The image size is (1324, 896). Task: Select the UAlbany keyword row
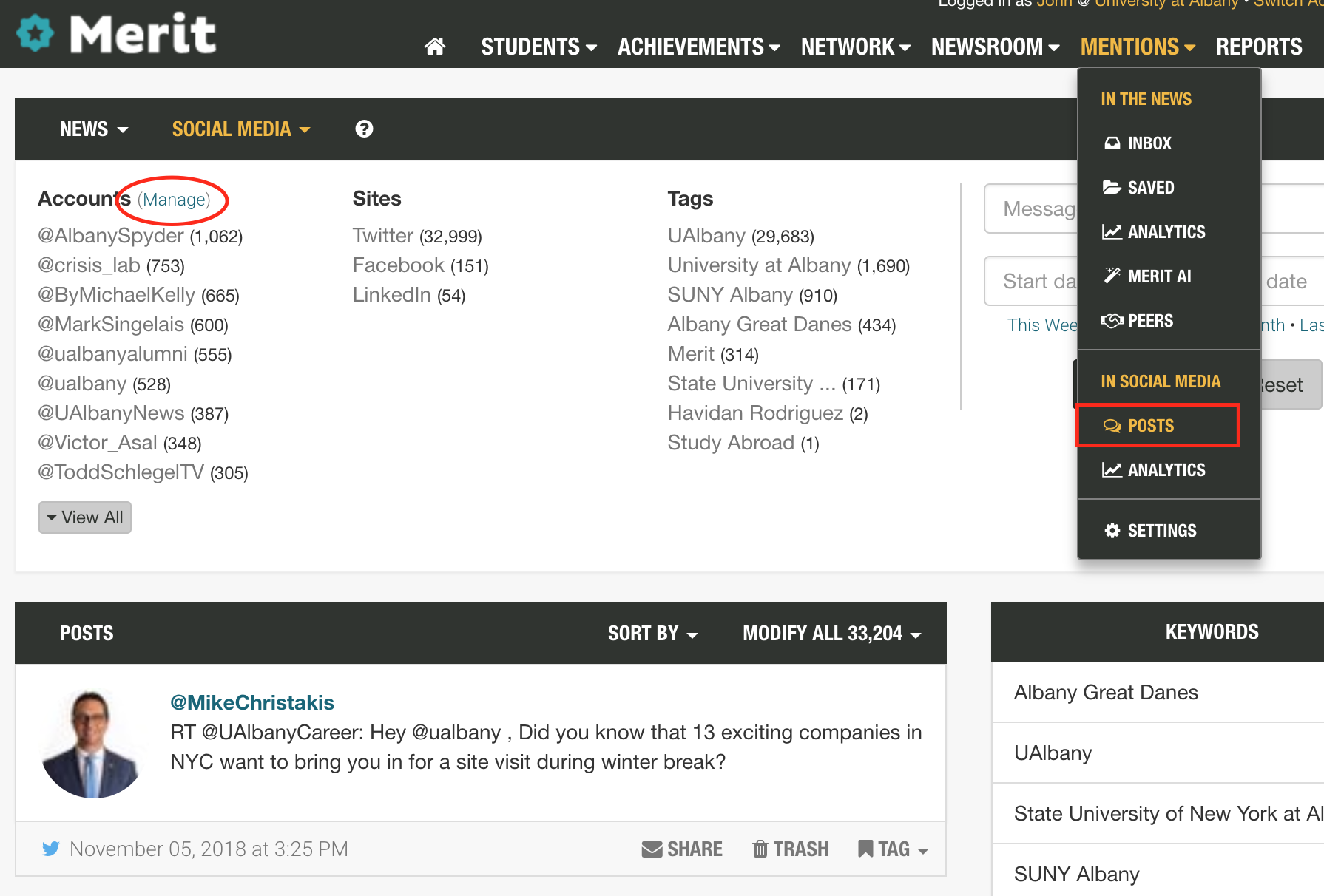1158,753
